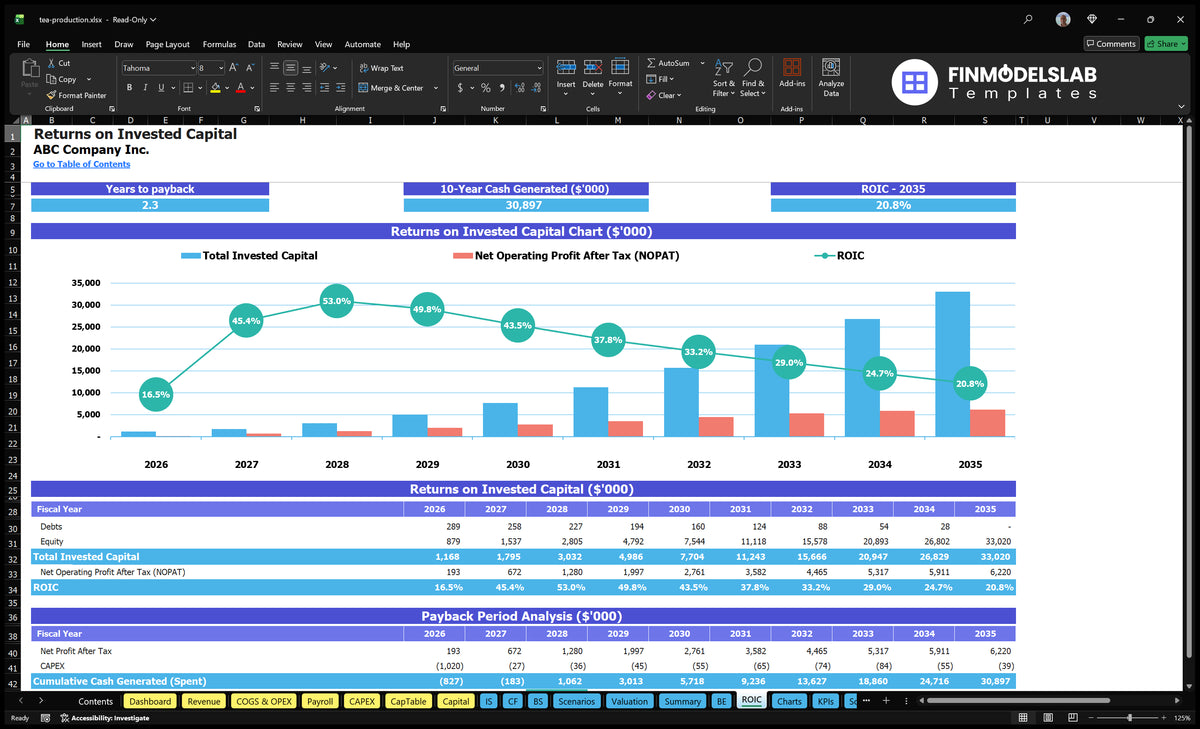Click the Delete cells icon

point(593,67)
